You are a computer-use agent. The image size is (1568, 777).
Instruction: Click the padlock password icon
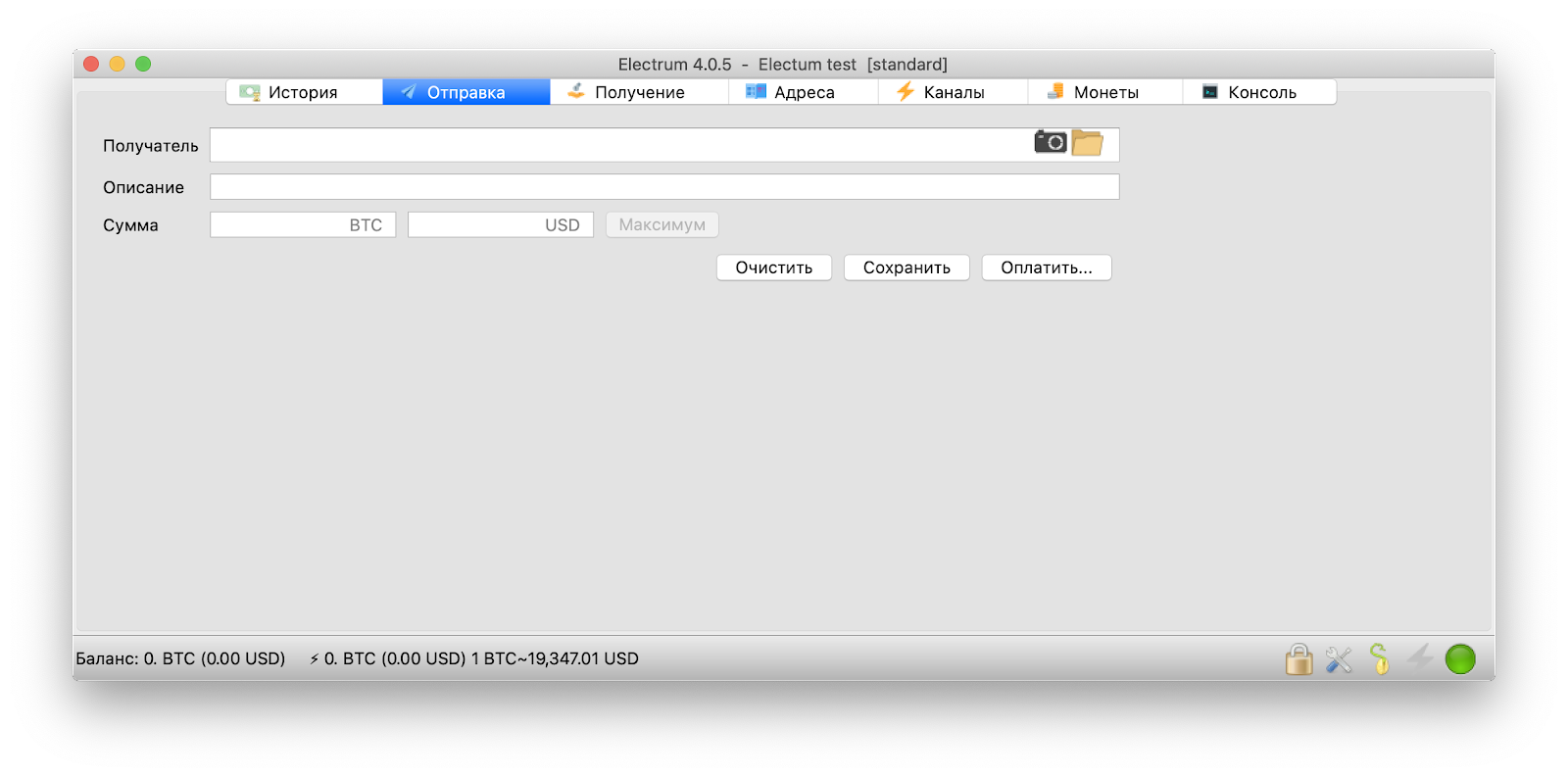coord(1298,659)
